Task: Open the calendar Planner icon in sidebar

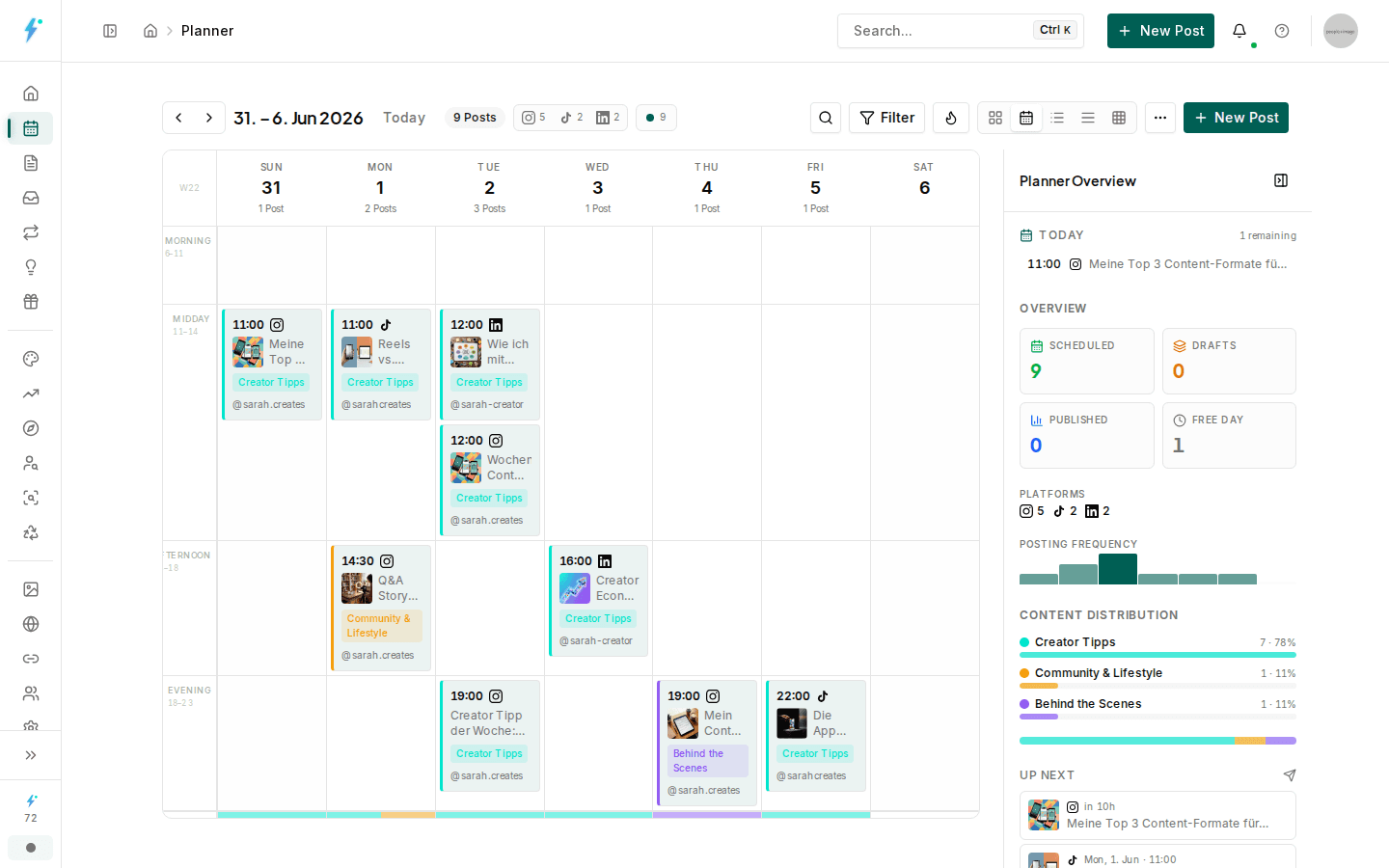Action: (x=31, y=128)
